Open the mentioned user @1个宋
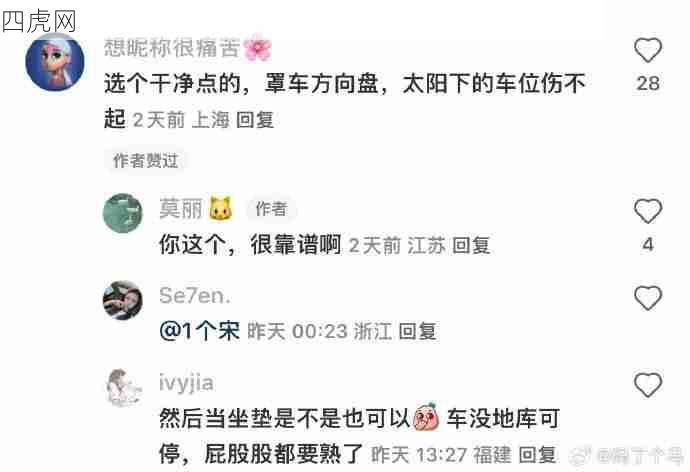The width and height of the screenshot is (690, 472). [200, 331]
